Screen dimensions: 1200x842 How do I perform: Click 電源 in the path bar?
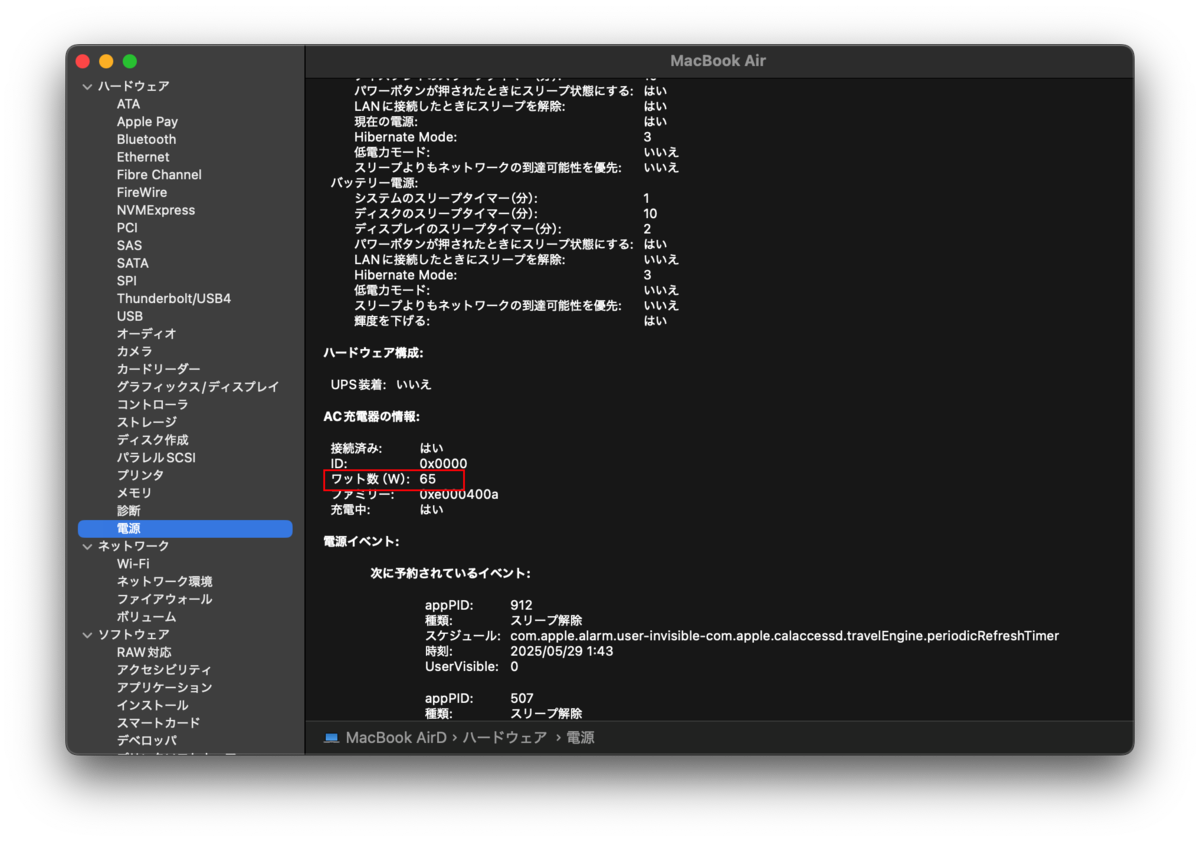(x=580, y=738)
